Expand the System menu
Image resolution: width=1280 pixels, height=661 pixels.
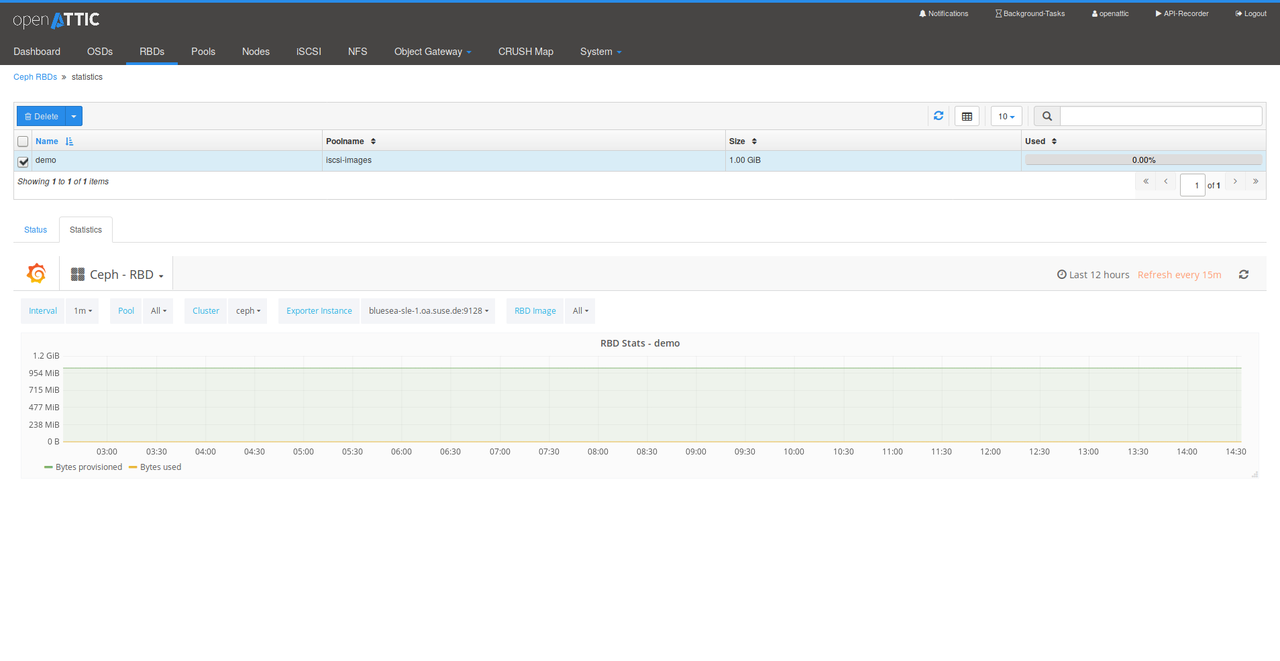(600, 51)
